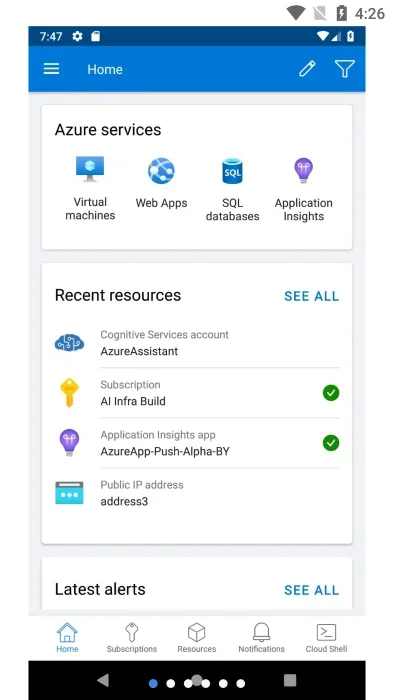The height and width of the screenshot is (700, 394).
Task: Tap the Home title text
Action: click(x=105, y=69)
